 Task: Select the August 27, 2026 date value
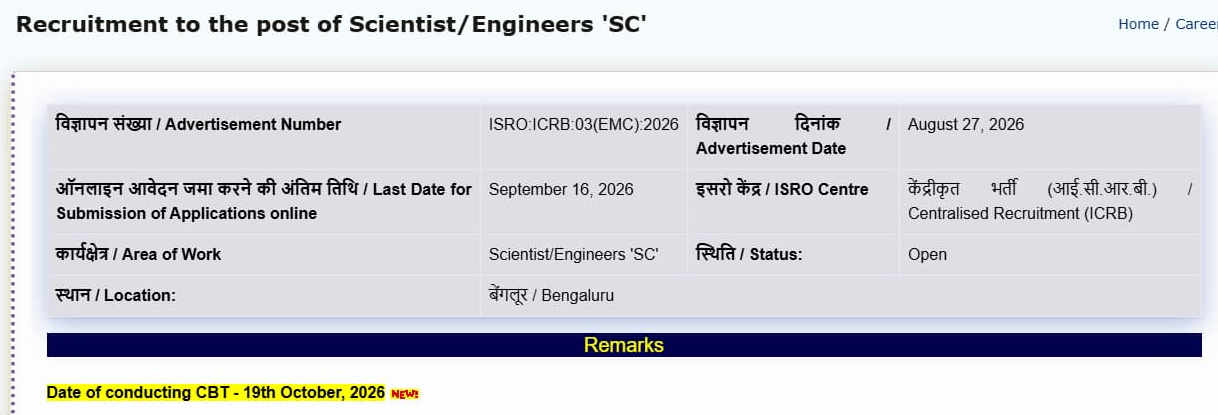(966, 125)
